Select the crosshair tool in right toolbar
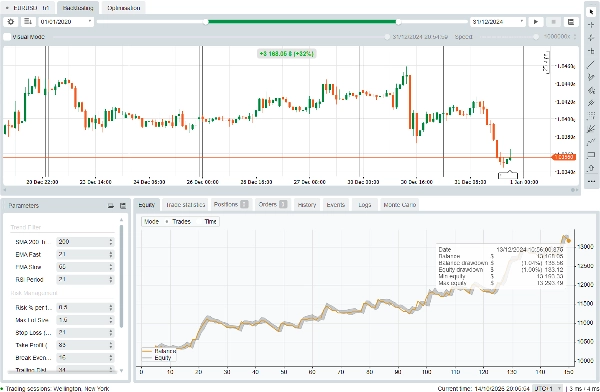This screenshot has width=600, height=392. click(x=591, y=25)
